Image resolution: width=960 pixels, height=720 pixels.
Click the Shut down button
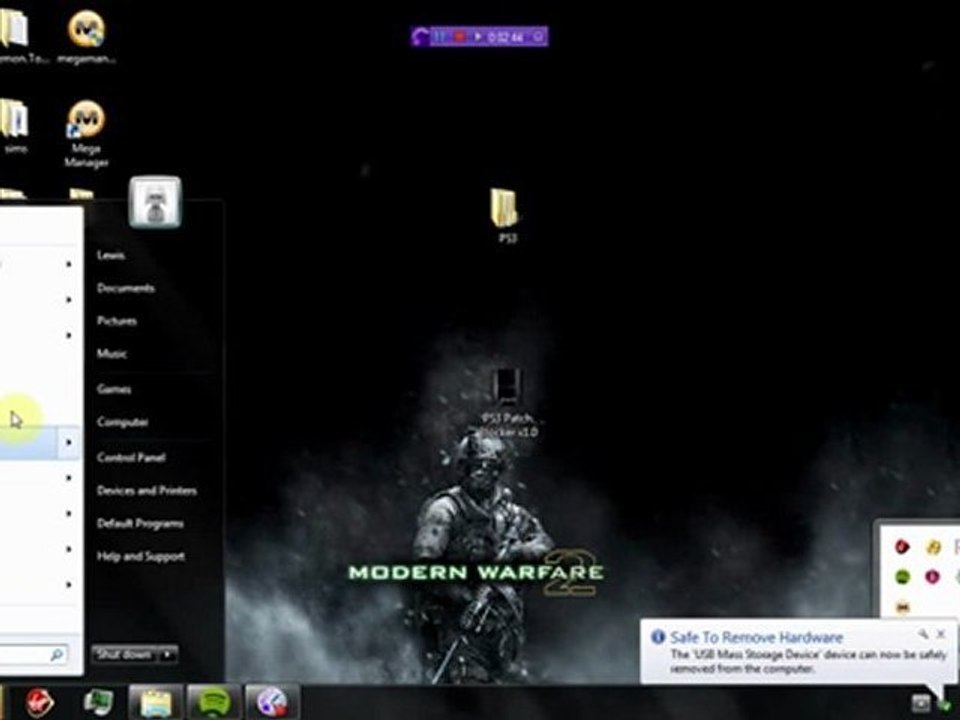click(x=124, y=654)
